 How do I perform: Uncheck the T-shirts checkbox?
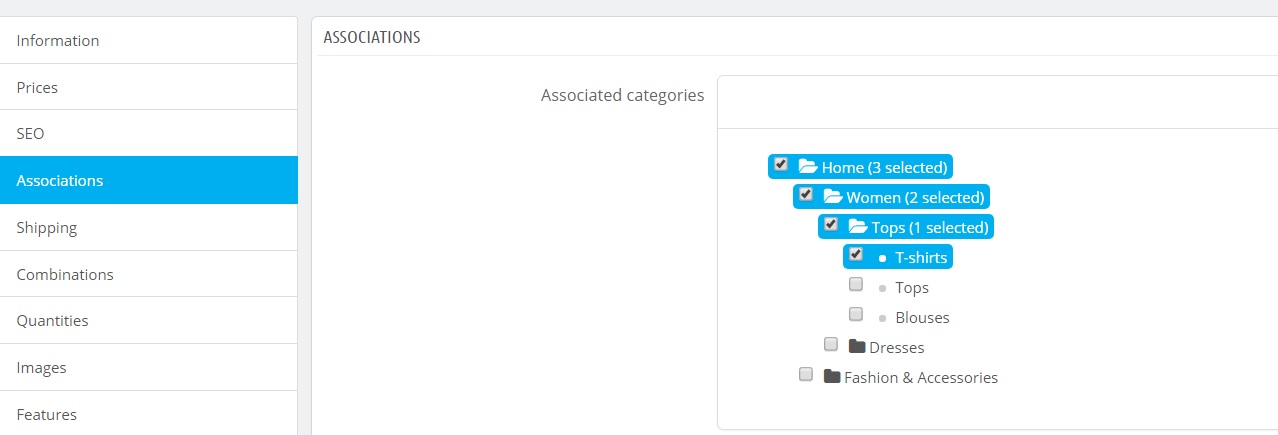[856, 254]
